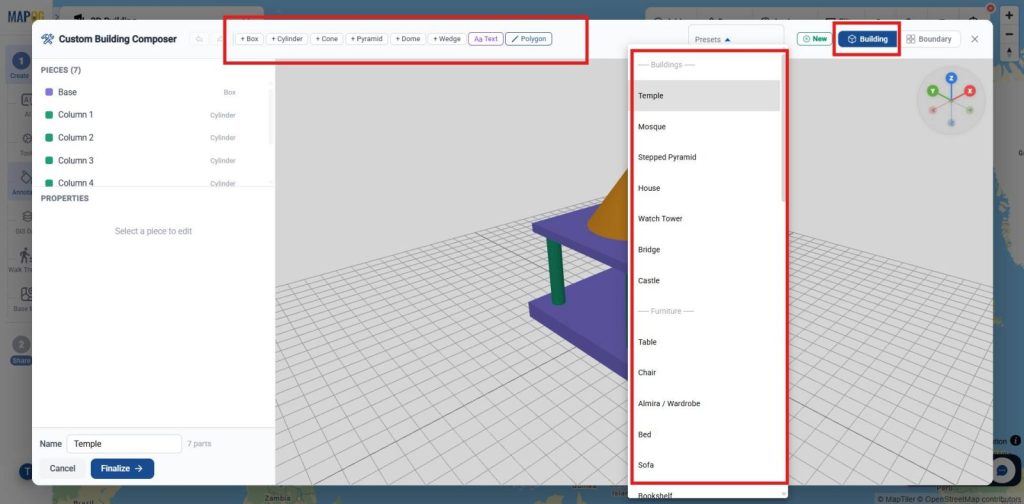Add a Dome piece

(x=408, y=39)
